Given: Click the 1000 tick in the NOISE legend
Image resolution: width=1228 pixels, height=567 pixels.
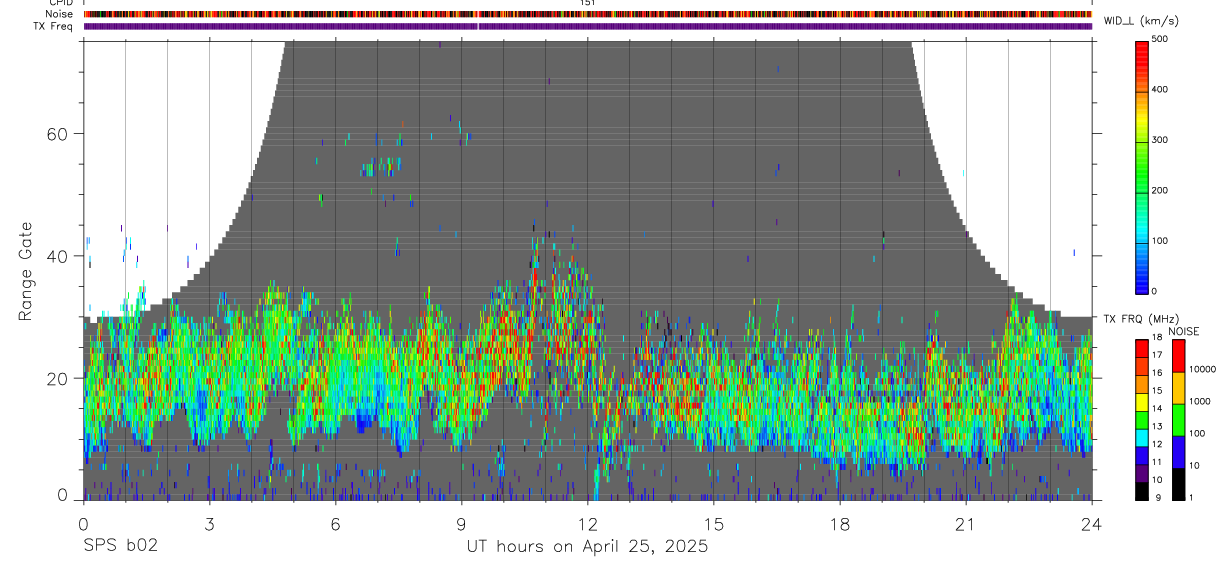Looking at the screenshot, I should 1200,401.
